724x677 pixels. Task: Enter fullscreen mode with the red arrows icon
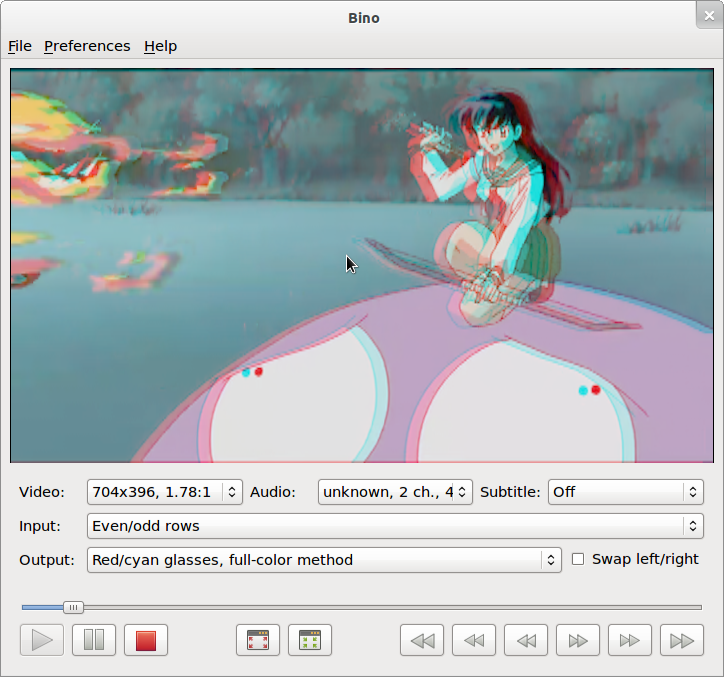point(258,640)
